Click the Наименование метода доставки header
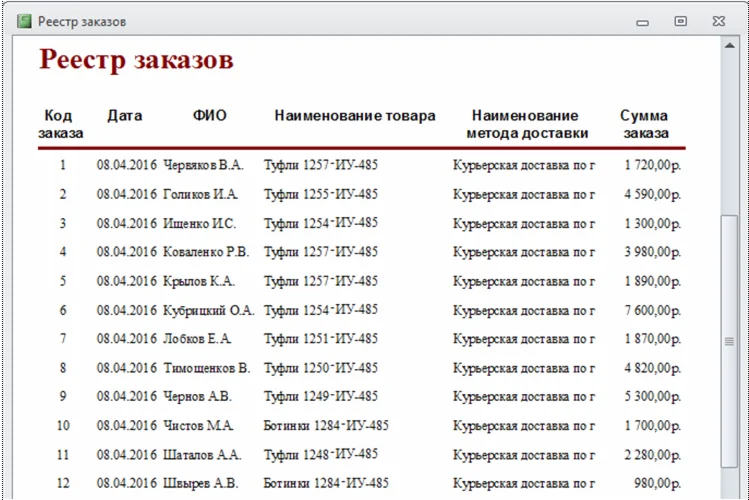Screen dimensions: 749x500 527,124
